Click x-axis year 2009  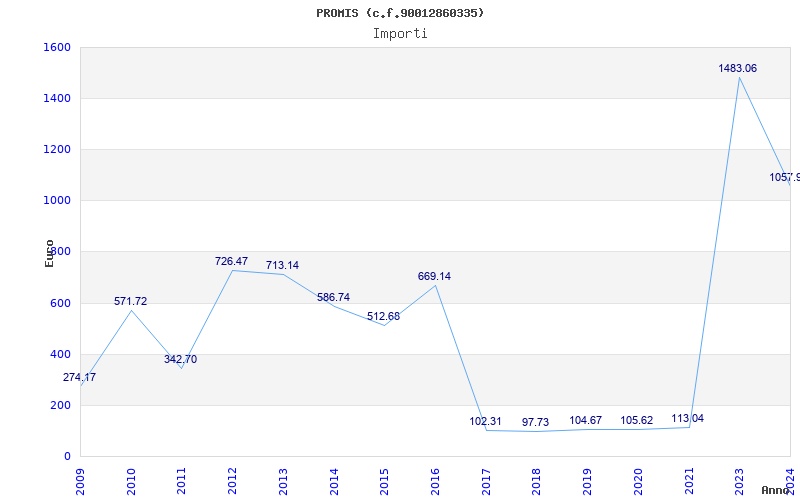(81, 481)
